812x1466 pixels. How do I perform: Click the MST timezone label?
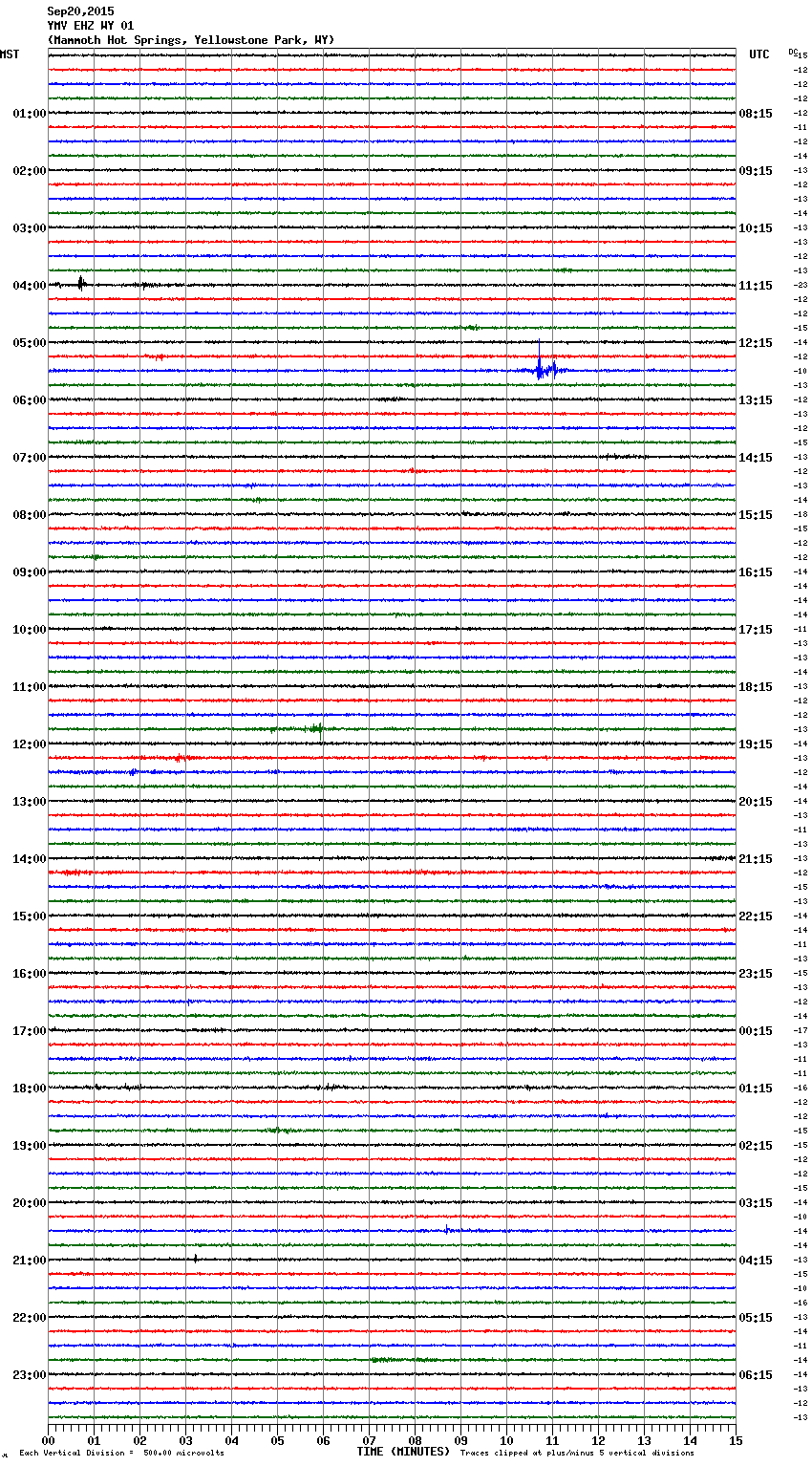10,54
